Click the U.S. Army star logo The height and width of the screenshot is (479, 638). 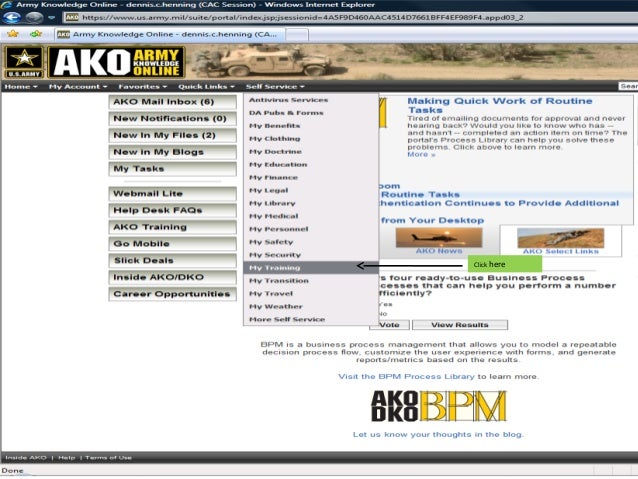(x=24, y=62)
